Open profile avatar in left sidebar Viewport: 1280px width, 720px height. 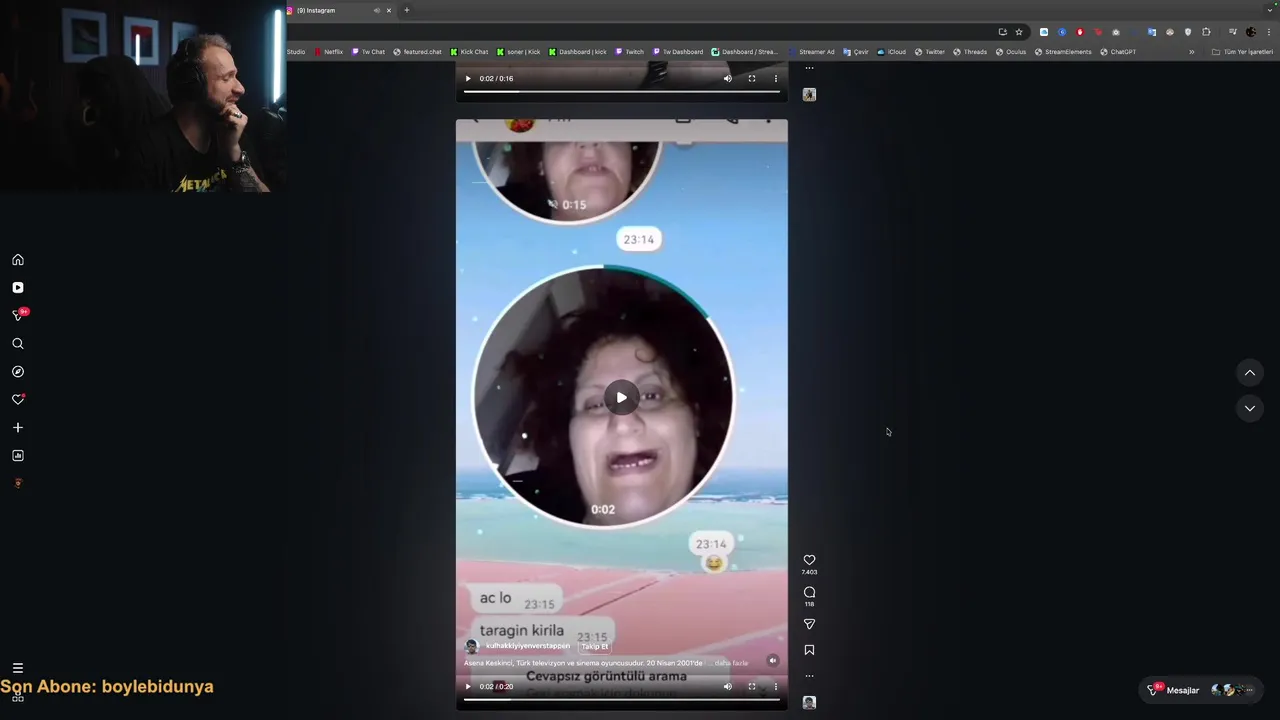(18, 484)
